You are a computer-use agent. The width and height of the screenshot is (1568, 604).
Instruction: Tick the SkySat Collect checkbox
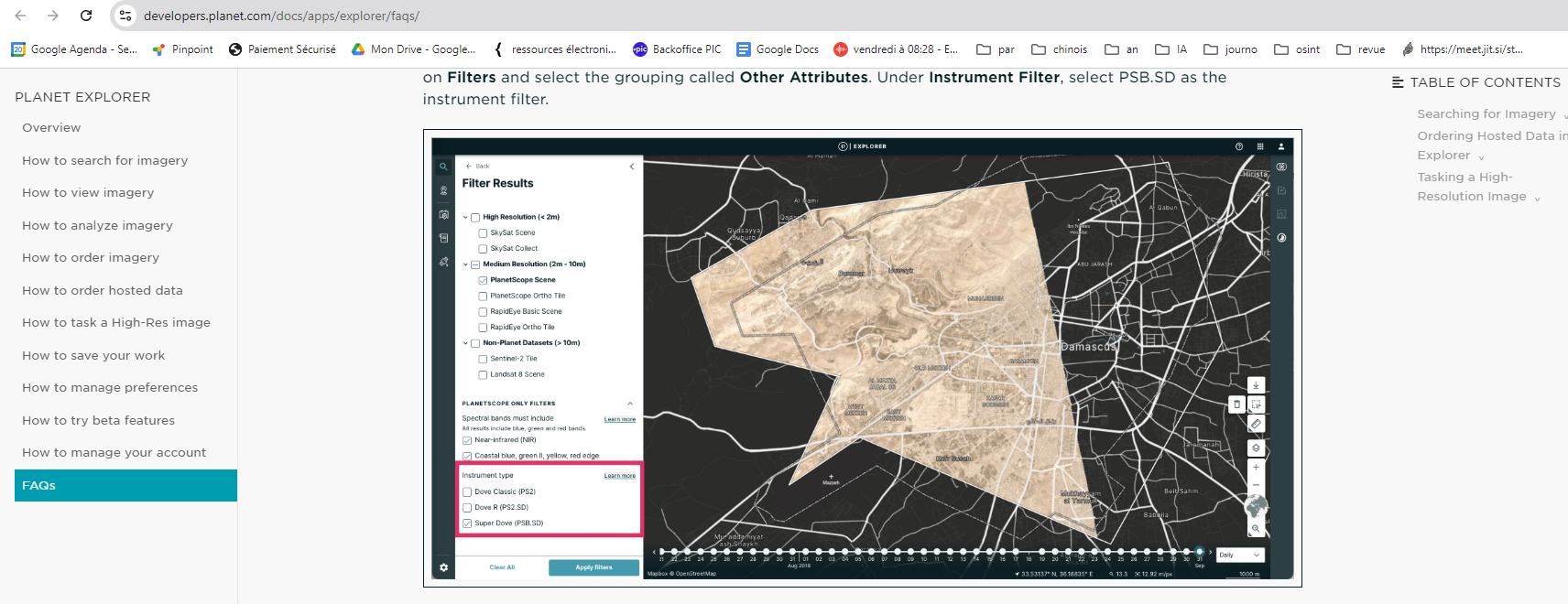483,249
